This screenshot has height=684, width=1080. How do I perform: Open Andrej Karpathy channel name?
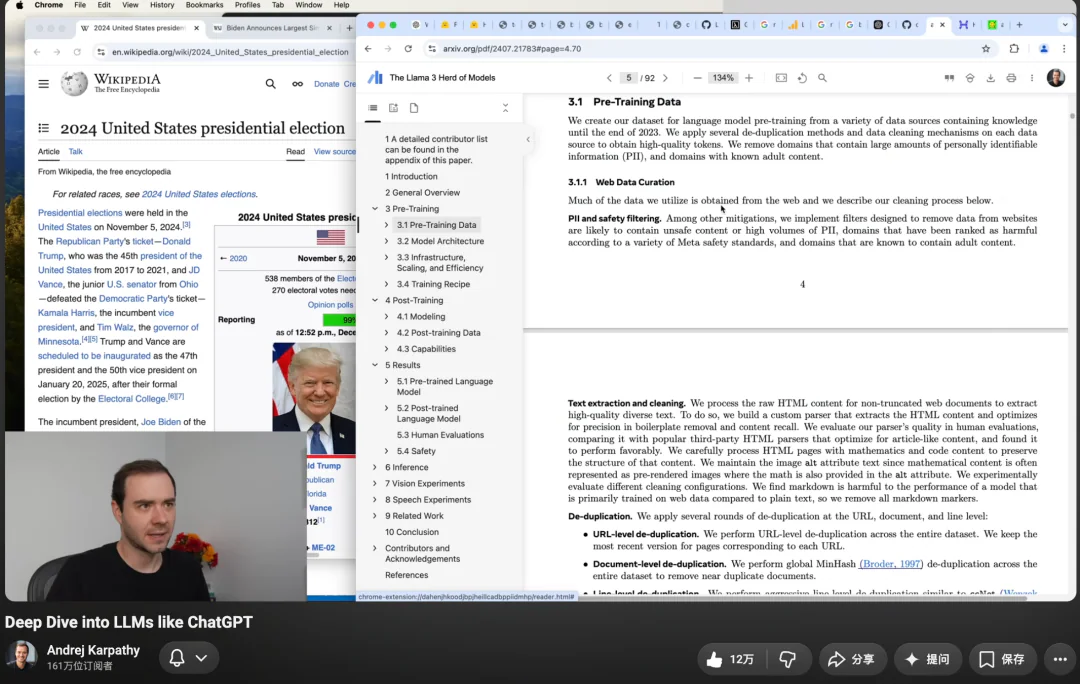click(93, 650)
